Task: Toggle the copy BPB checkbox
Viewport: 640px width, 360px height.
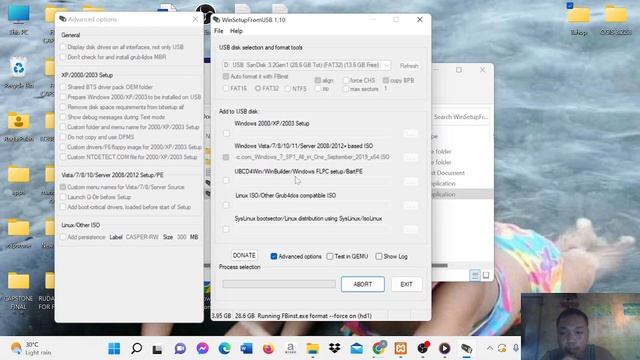Action: tap(385, 80)
